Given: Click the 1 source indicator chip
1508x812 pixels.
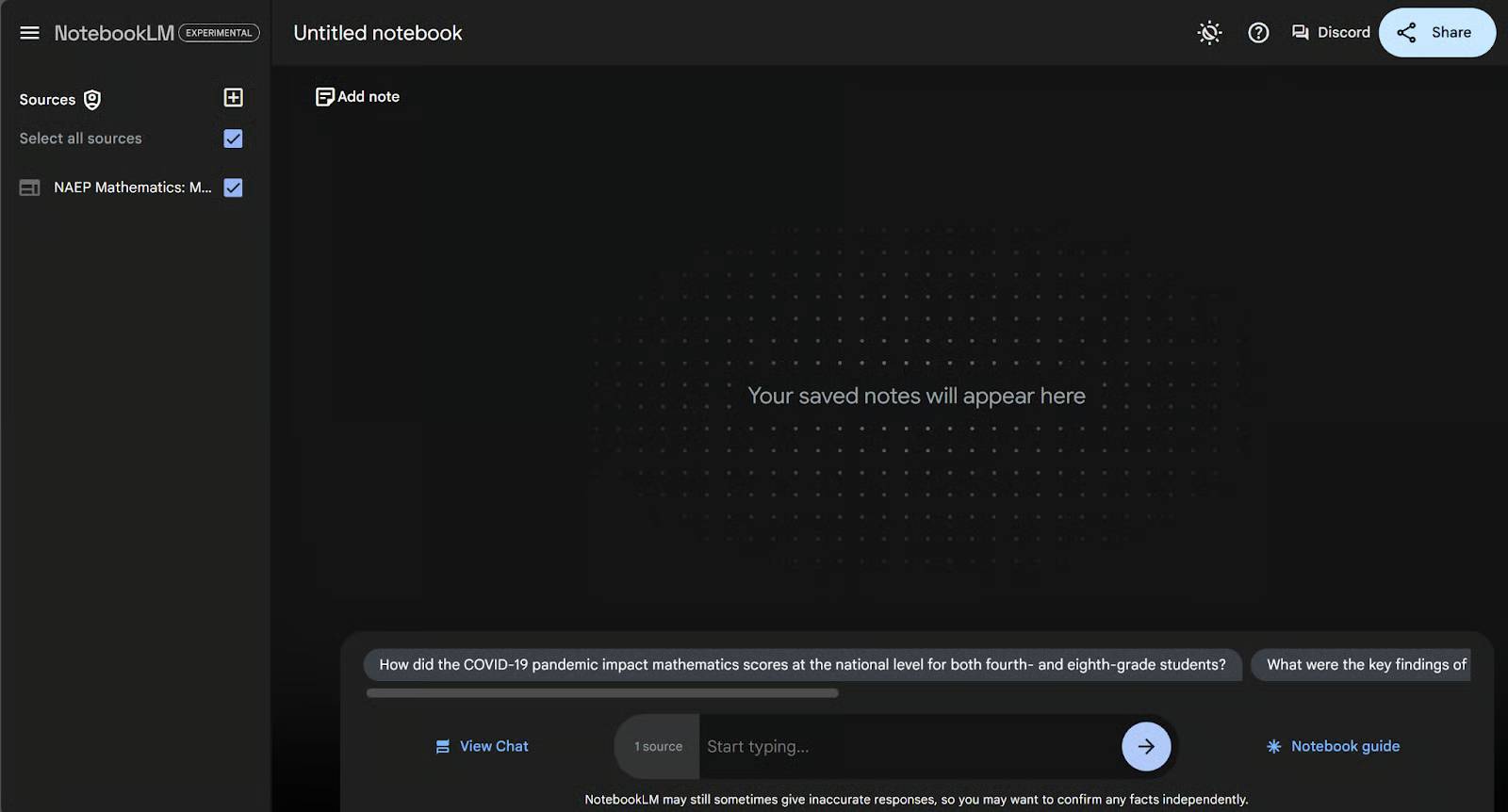Looking at the screenshot, I should pos(658,747).
